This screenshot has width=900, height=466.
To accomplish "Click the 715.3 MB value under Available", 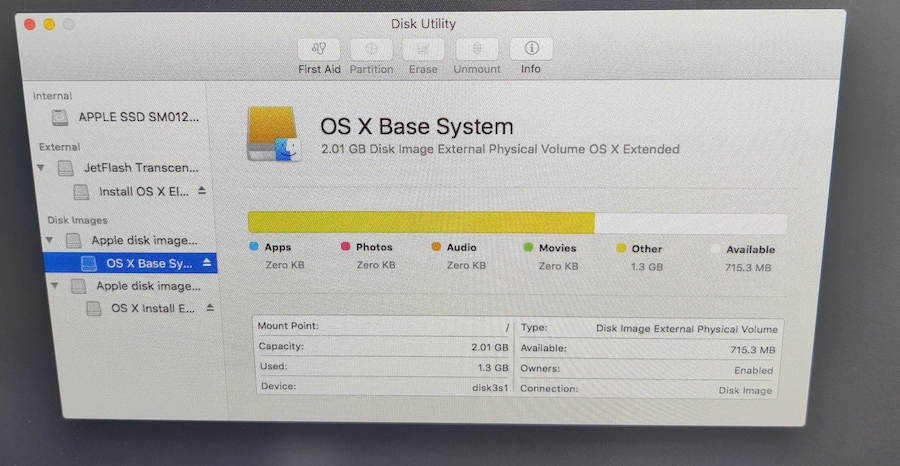I will (x=748, y=268).
